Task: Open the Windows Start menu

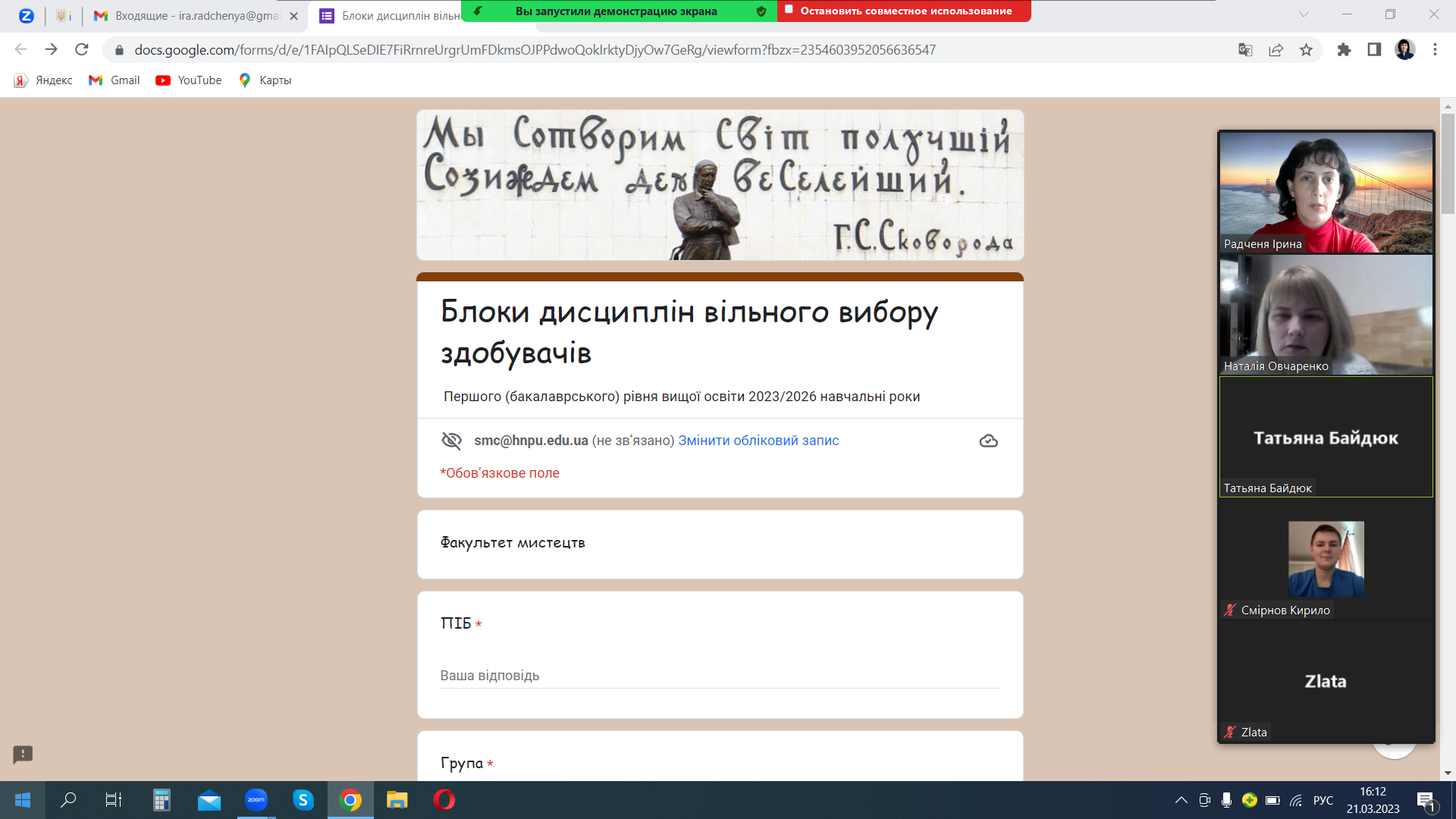Action: point(23,800)
